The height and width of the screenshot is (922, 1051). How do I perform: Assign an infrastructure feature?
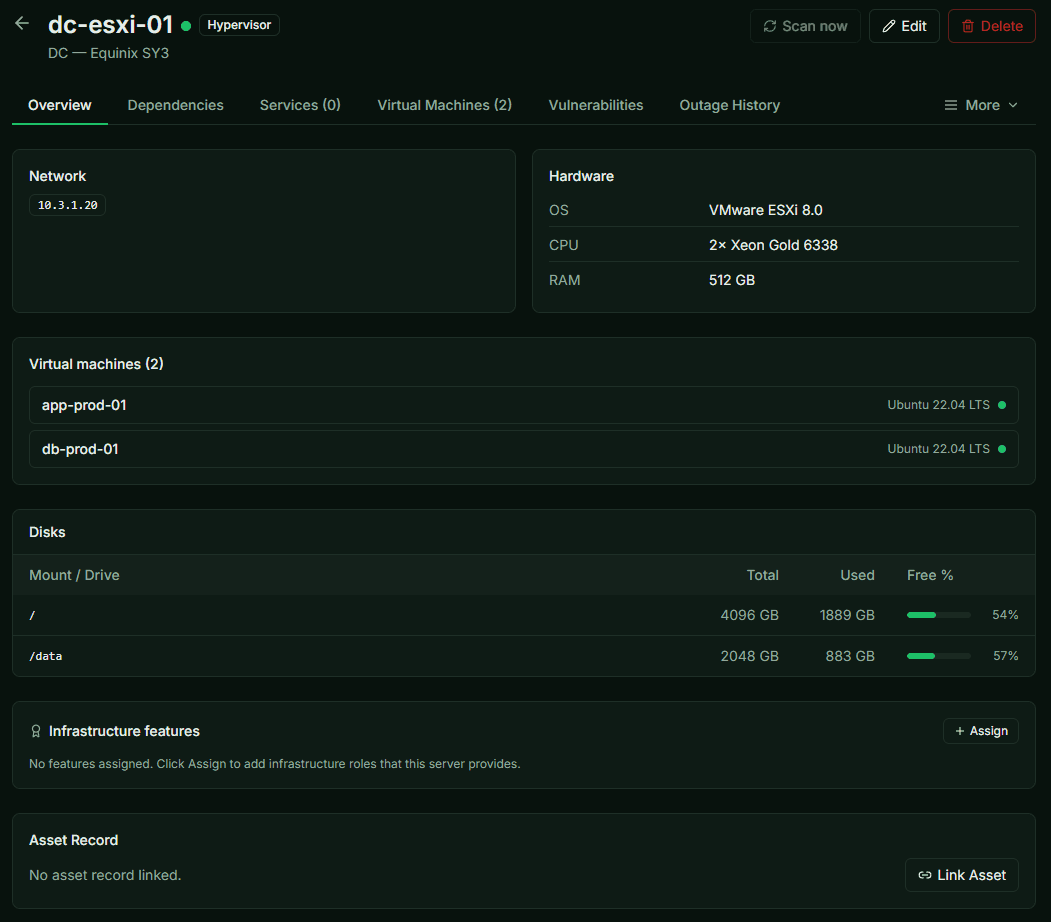point(981,731)
